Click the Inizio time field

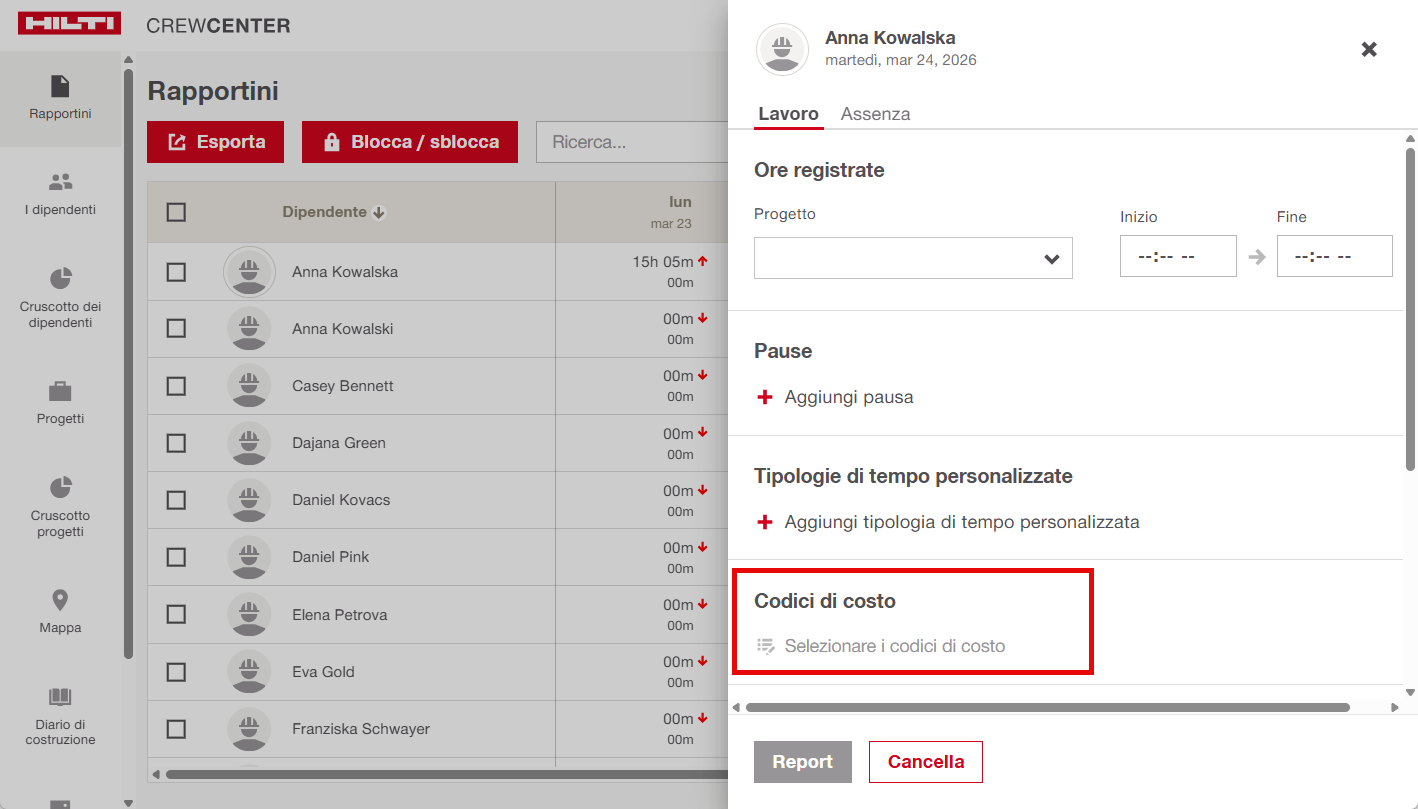coord(1177,256)
